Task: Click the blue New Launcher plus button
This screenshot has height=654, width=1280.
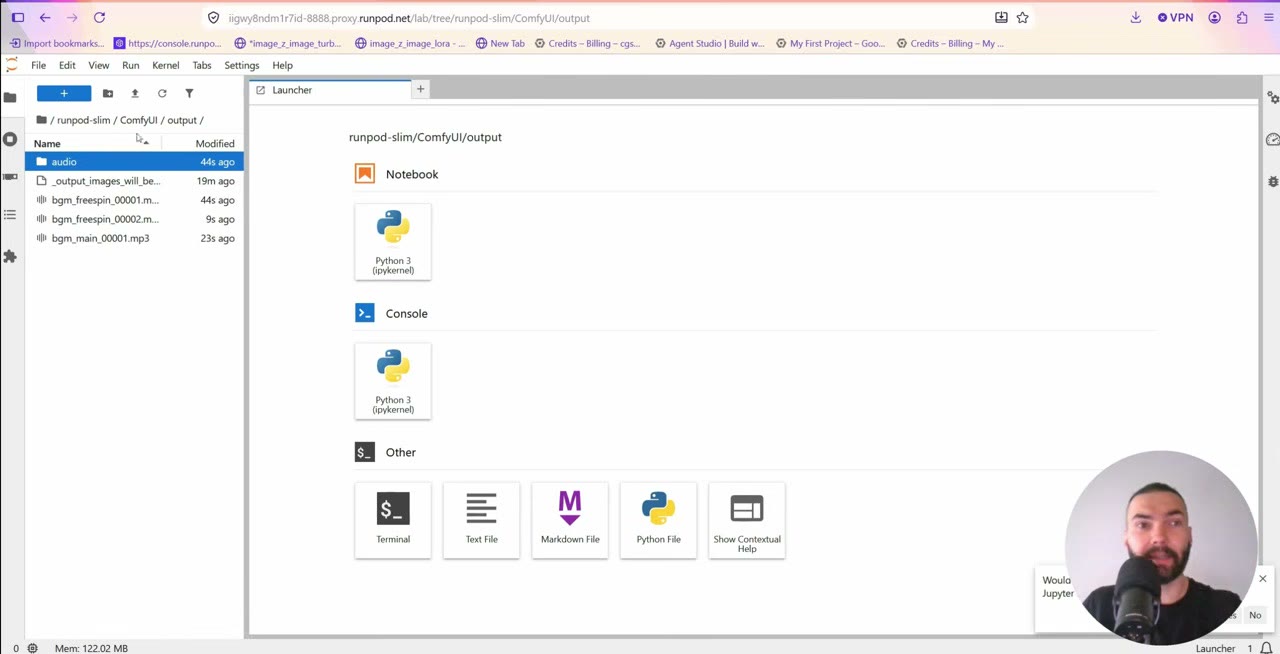Action: coord(64,93)
